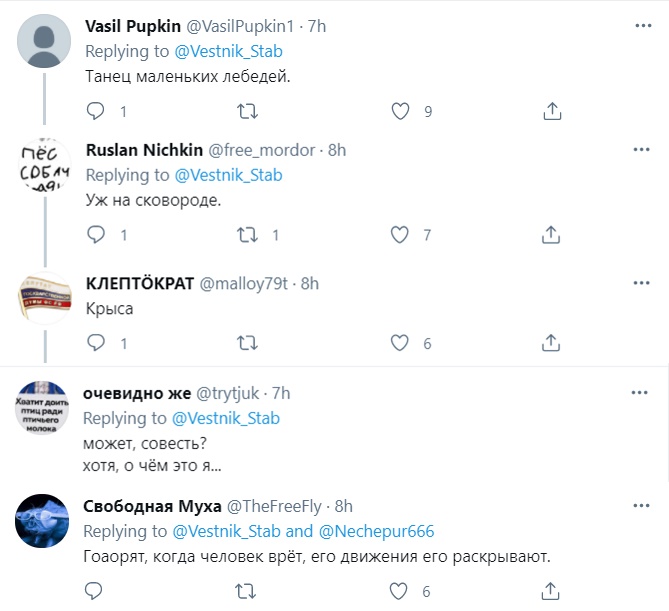Viewport: 669px width, 611px height.
Task: Share Vasil Pupkin's tweet
Action: 551,111
